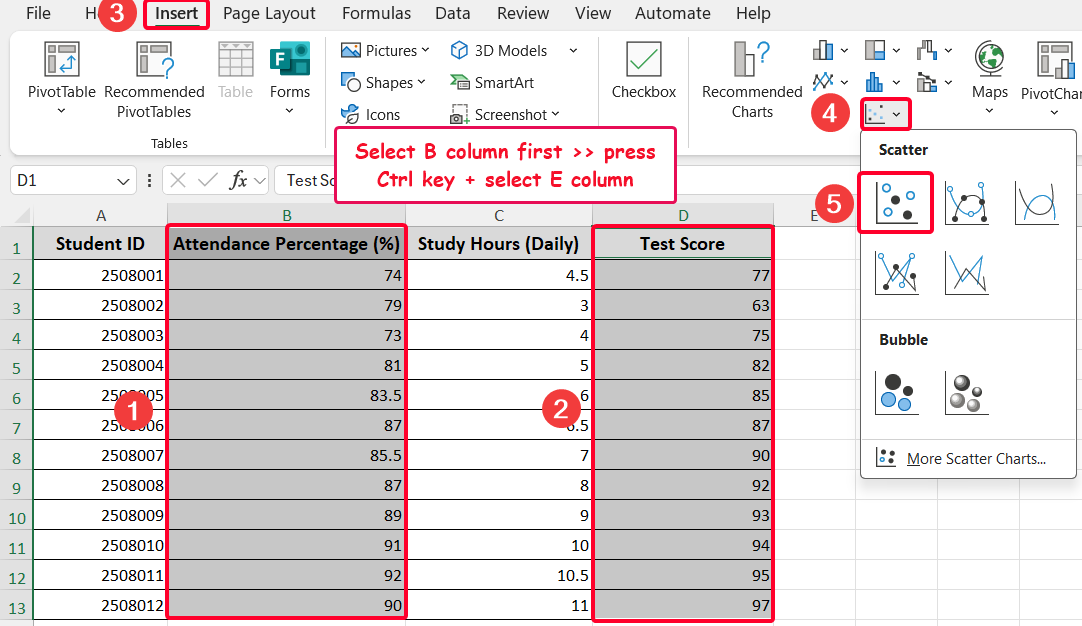The height and width of the screenshot is (626, 1082).
Task: Select the Study Hours (Daily) header cell
Action: click(x=498, y=243)
